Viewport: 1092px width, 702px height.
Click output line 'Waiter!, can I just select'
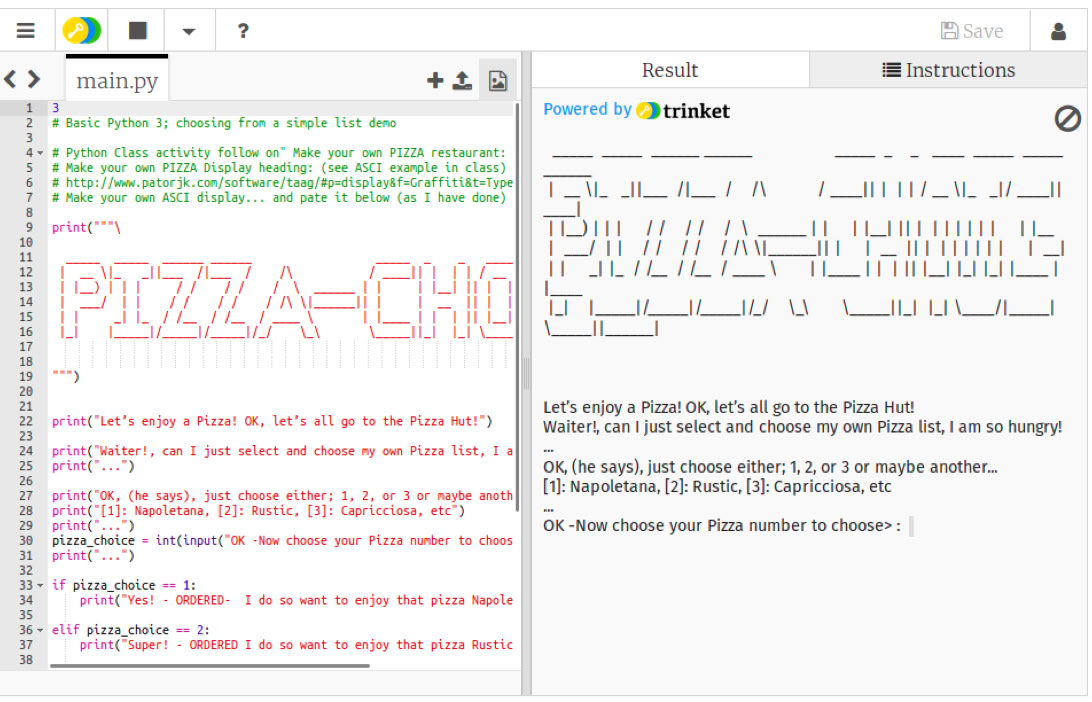[x=802, y=427]
